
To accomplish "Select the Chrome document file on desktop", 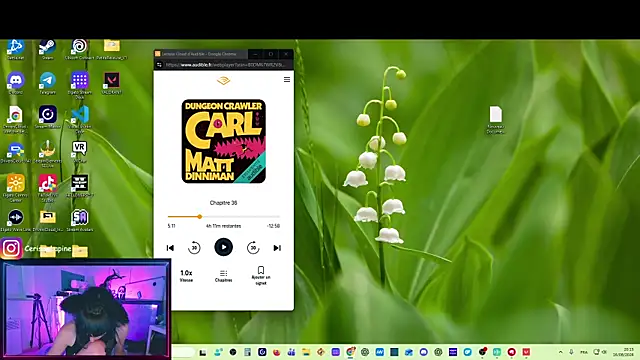I will click(15, 119).
